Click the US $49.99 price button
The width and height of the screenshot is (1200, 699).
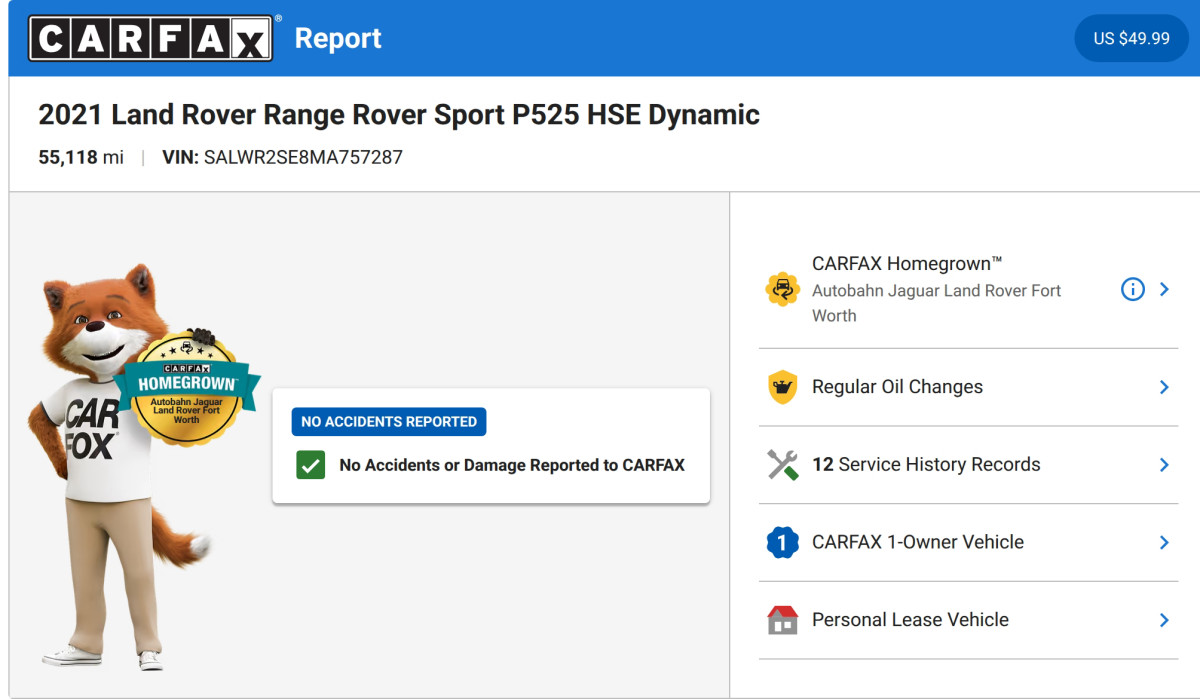coord(1131,38)
